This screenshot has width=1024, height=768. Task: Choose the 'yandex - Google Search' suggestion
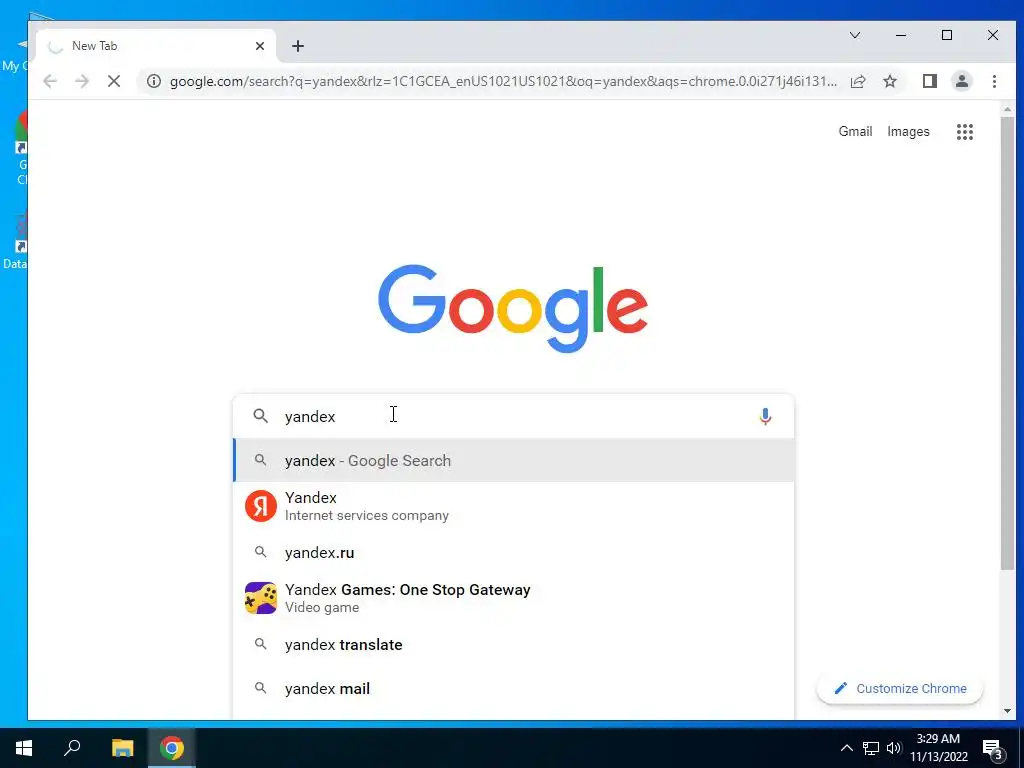[x=514, y=460]
